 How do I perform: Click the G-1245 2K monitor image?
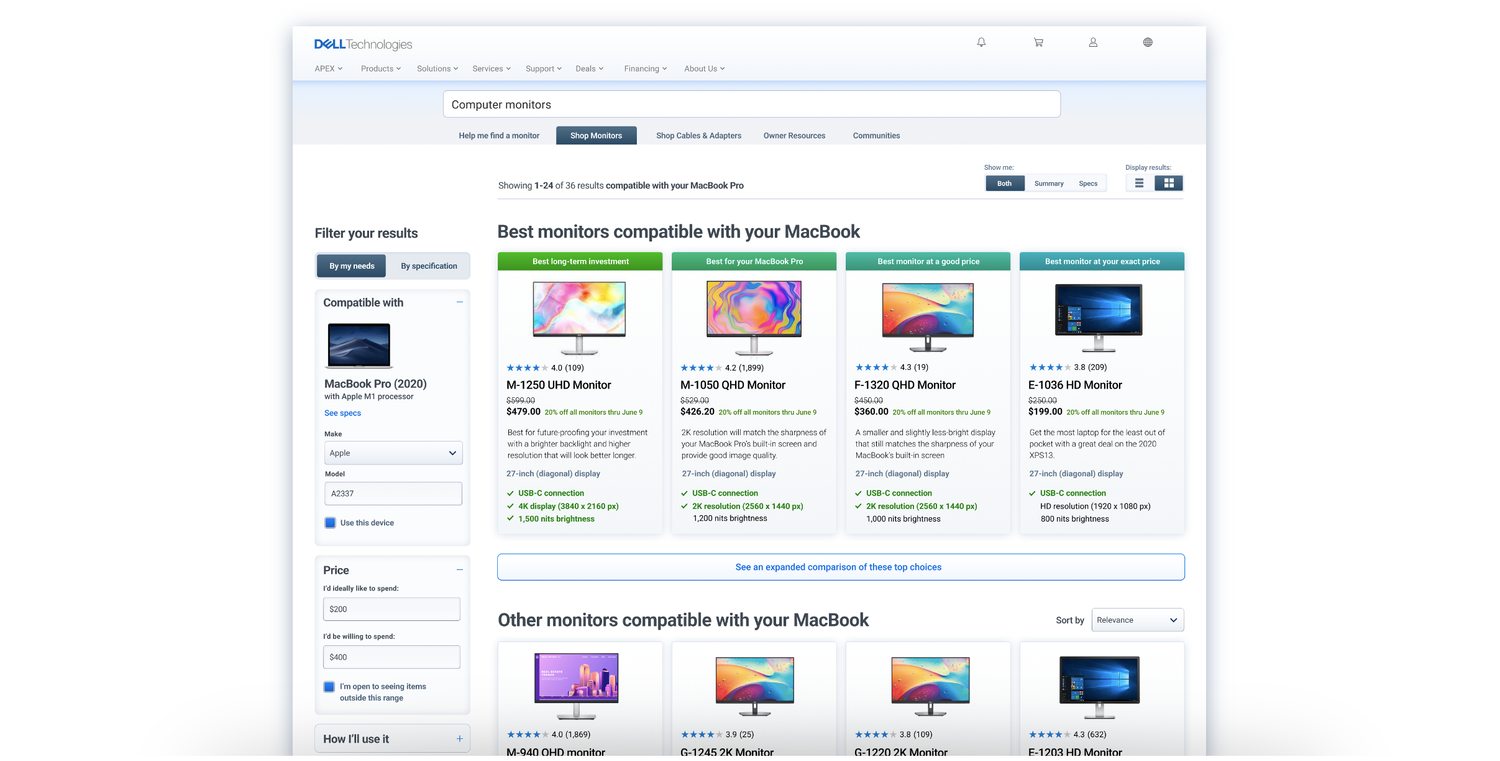tap(755, 686)
